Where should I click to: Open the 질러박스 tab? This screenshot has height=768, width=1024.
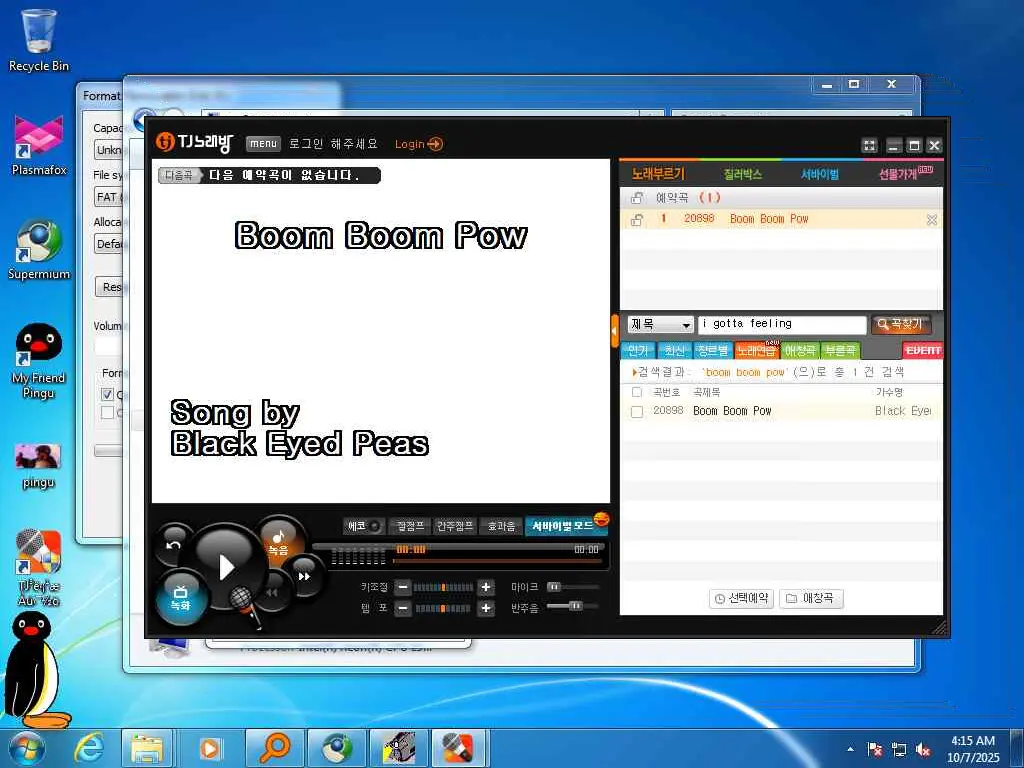pos(743,174)
